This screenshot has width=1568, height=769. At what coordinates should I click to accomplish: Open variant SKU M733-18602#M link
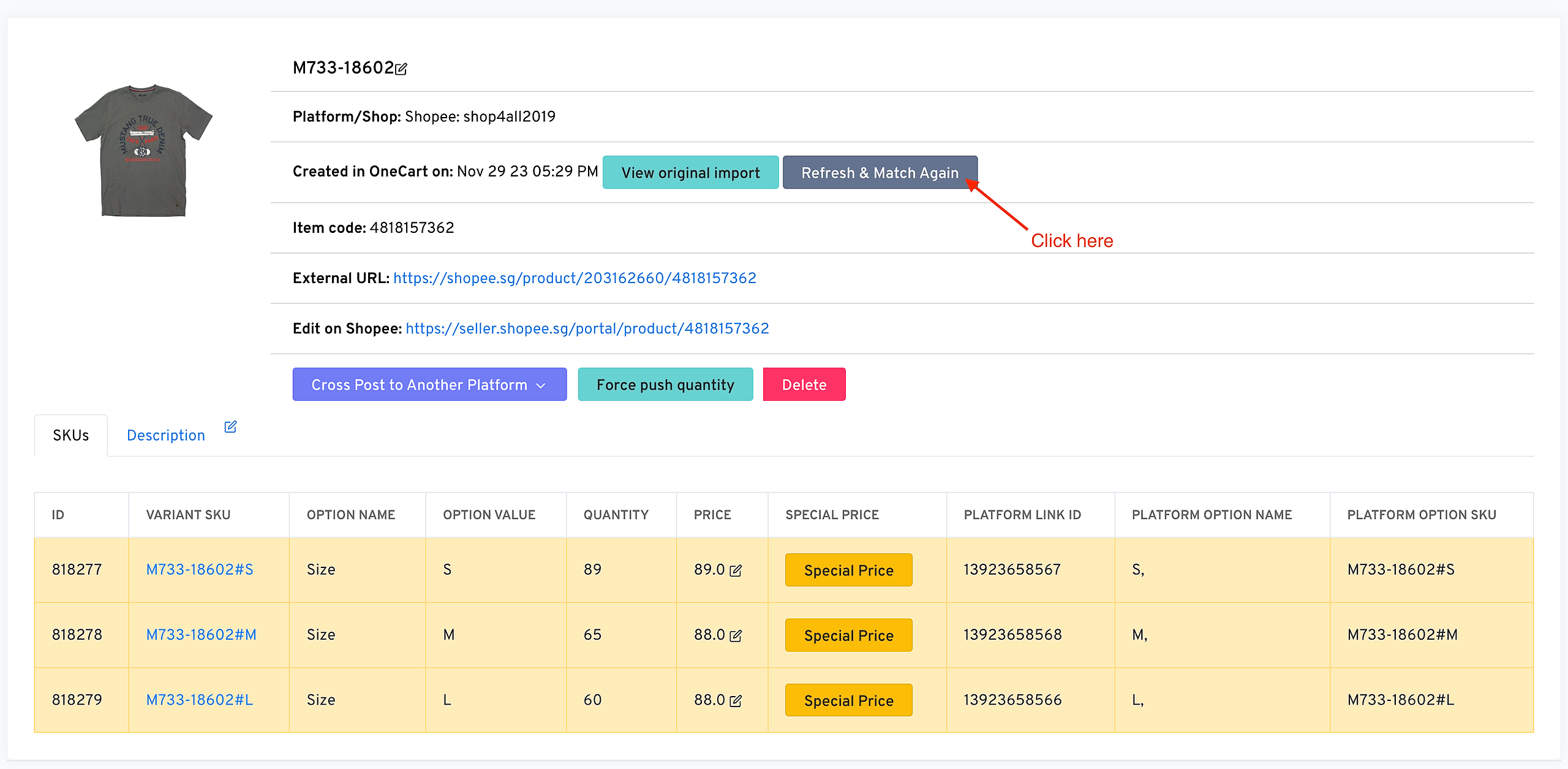click(x=201, y=634)
